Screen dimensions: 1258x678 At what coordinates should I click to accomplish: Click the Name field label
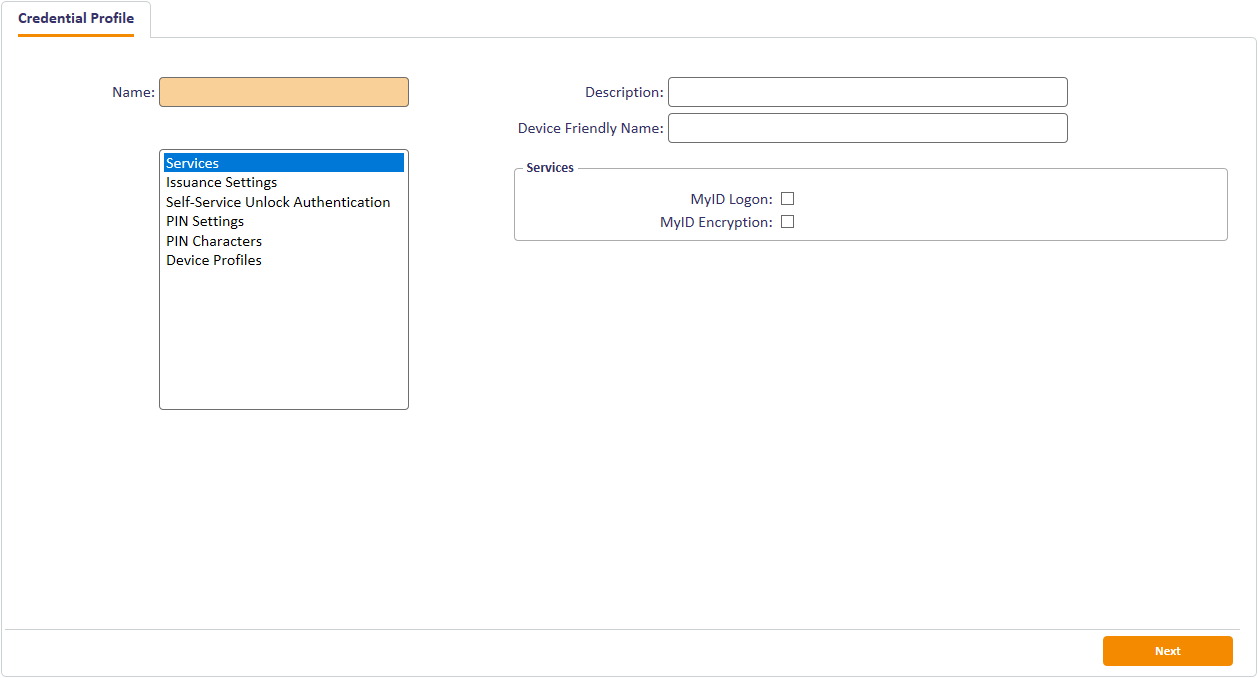133,92
